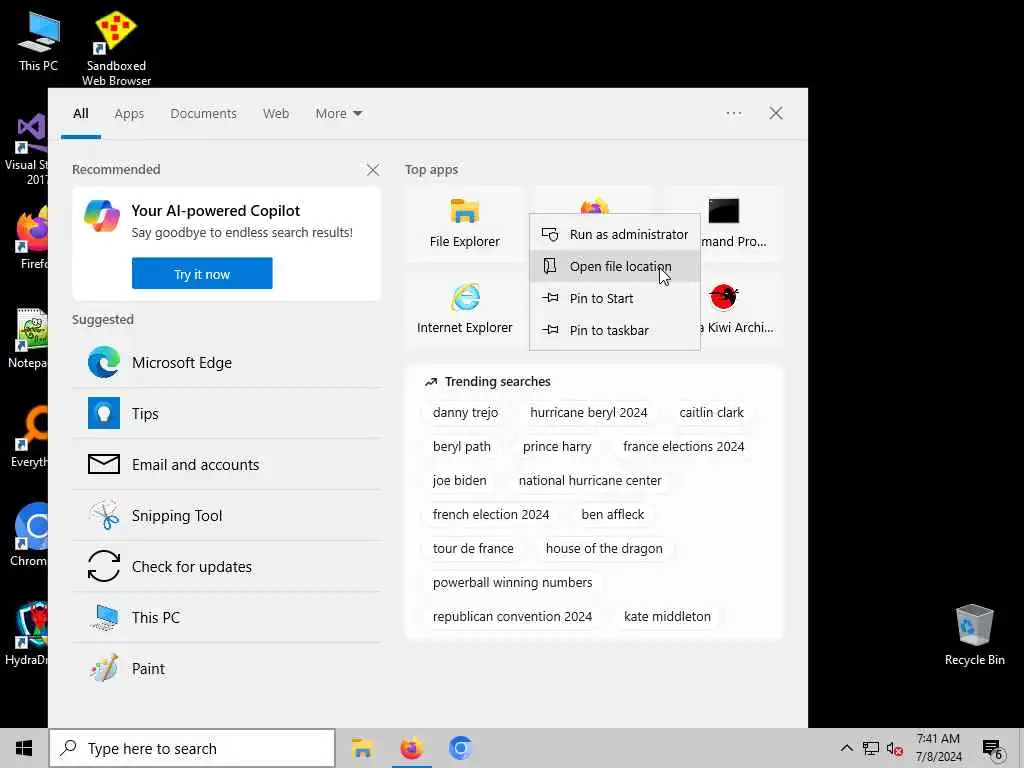Viewport: 1024px width, 768px height.
Task: Search trending topic national hurricane center
Action: [590, 481]
